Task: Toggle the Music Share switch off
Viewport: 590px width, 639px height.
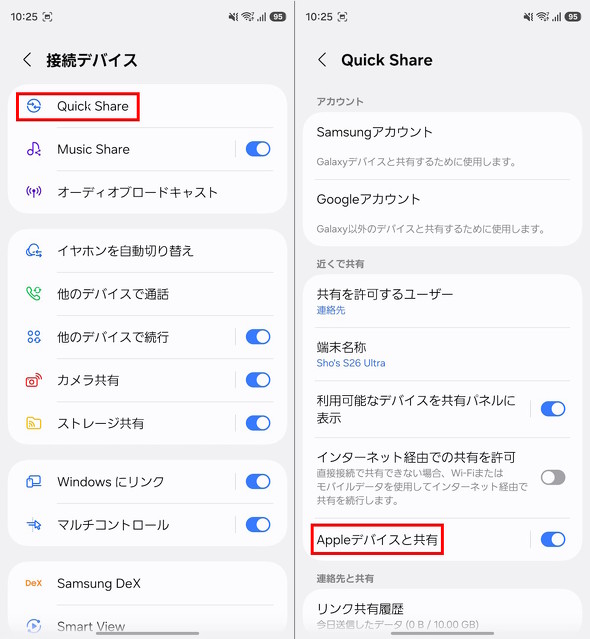Action: tap(258, 149)
